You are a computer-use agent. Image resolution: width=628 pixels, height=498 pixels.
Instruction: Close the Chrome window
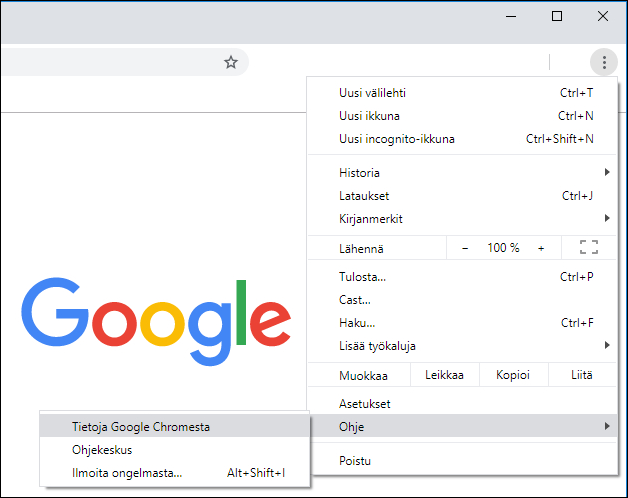click(603, 16)
